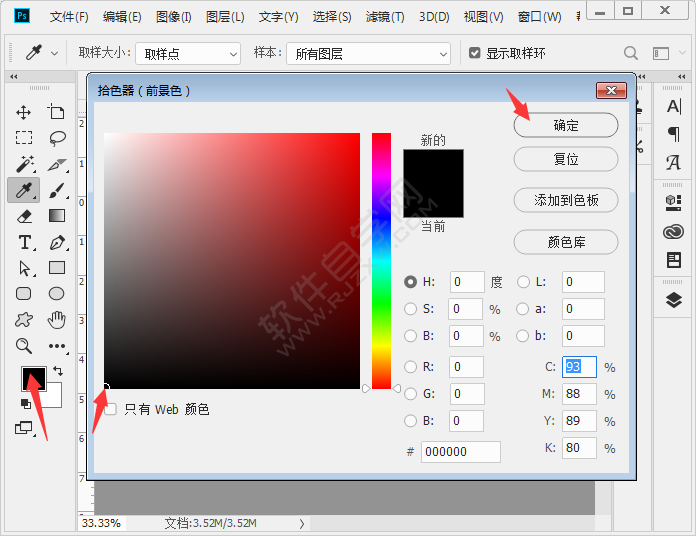696x536 pixels.
Task: Expand the status bar info arrow
Action: (302, 524)
